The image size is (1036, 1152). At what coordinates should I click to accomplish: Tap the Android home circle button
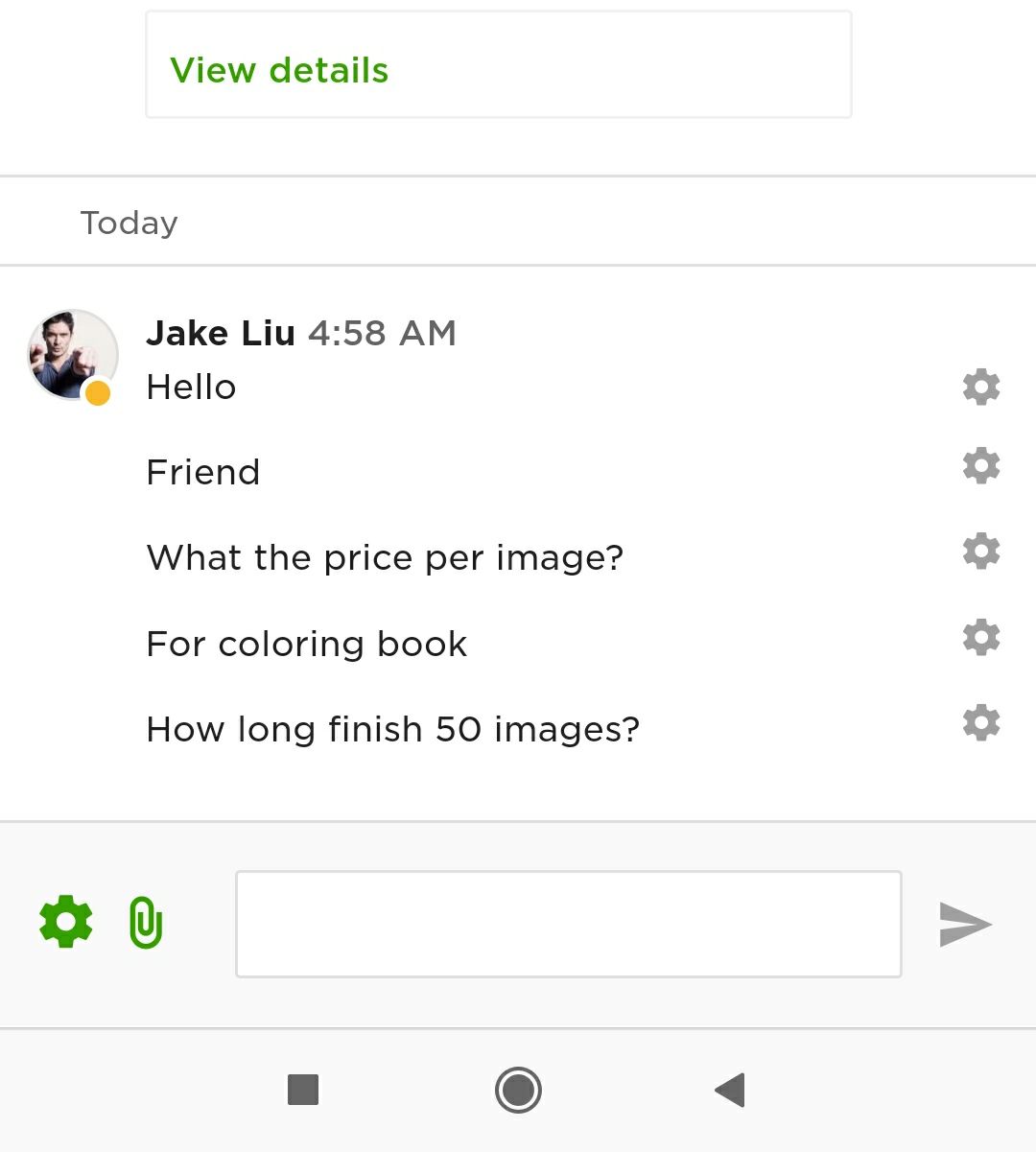518,1090
